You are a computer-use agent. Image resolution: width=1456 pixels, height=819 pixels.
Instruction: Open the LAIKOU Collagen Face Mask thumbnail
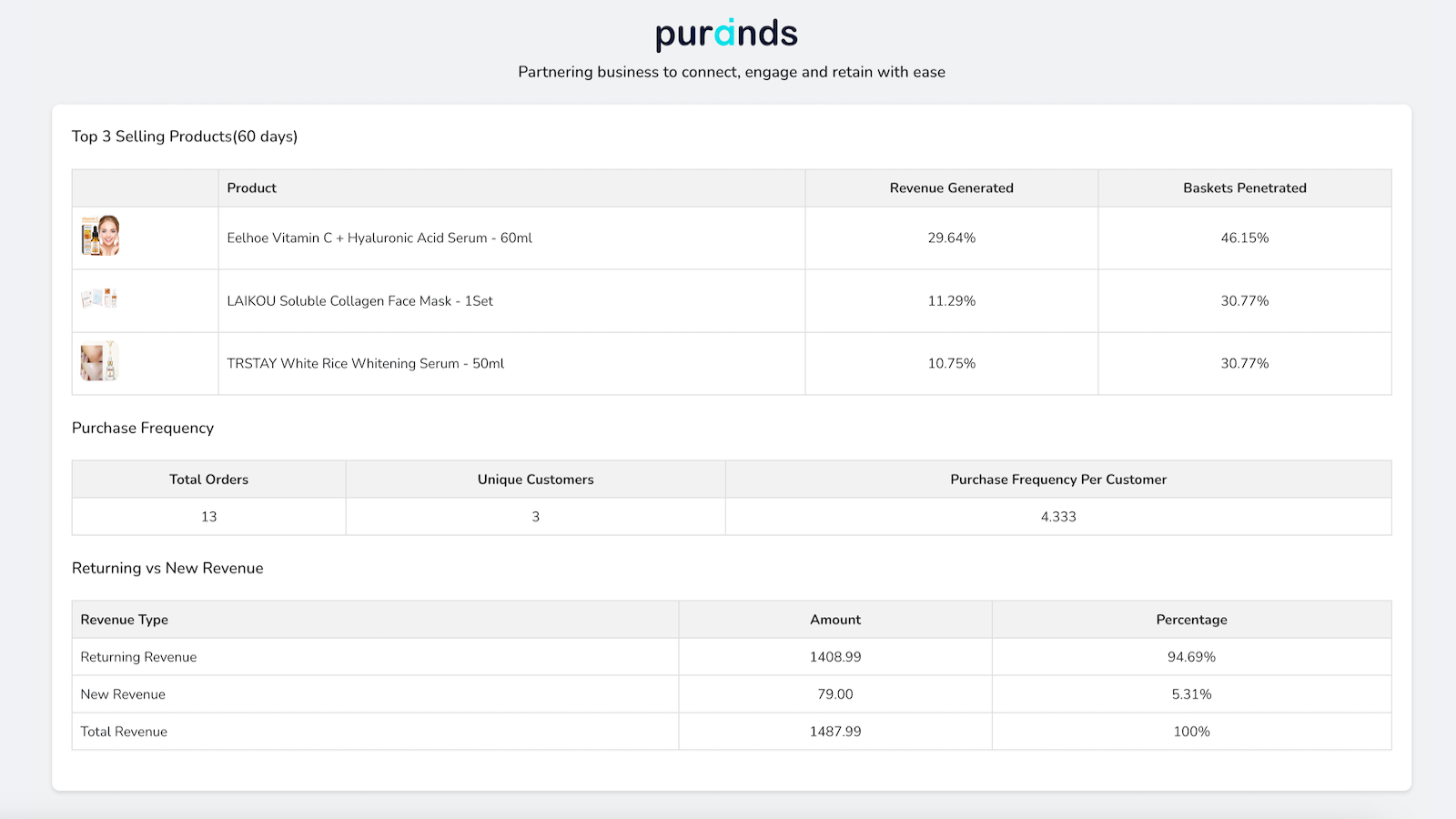click(x=99, y=298)
